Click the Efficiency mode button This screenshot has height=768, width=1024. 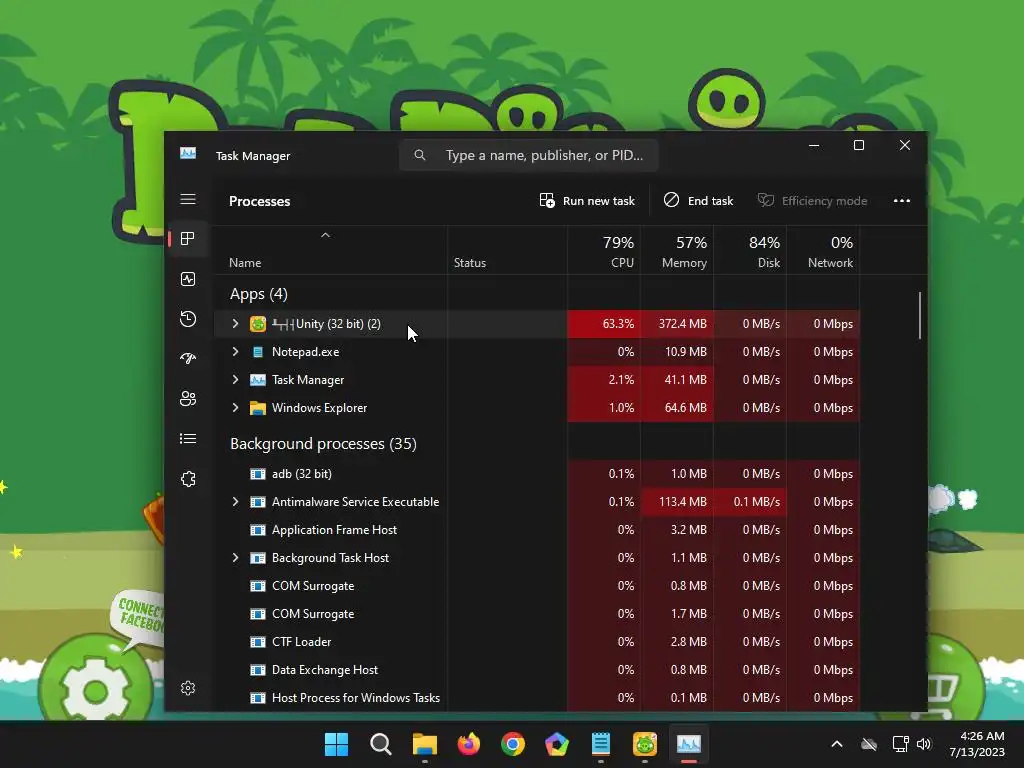pos(812,201)
